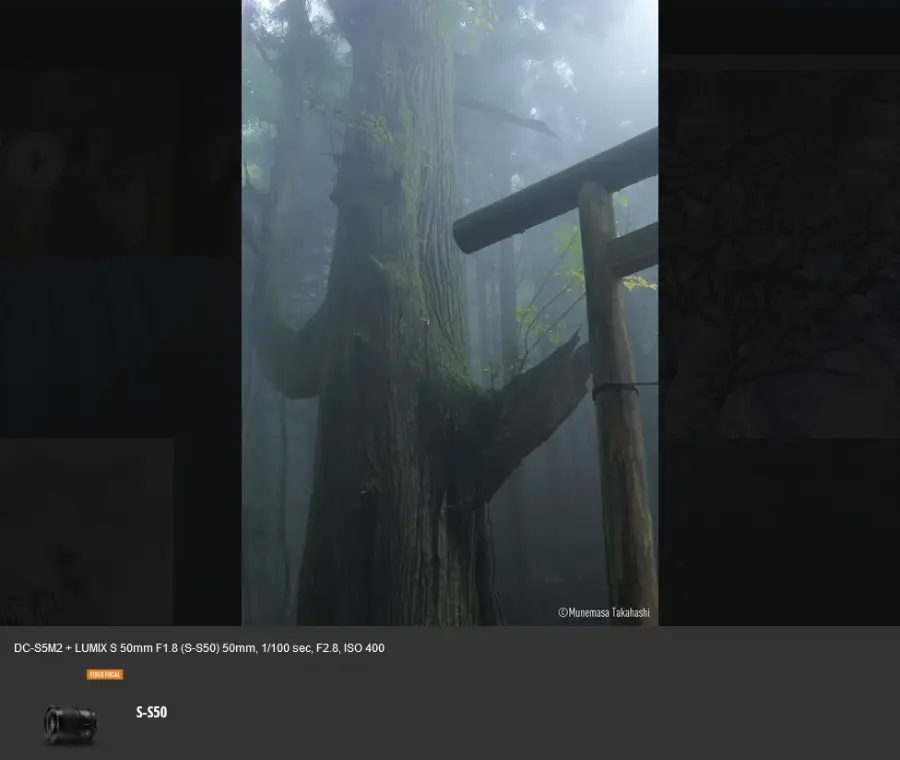The width and height of the screenshot is (900, 760).
Task: Open the S-S50 lens product link
Action: pos(151,712)
